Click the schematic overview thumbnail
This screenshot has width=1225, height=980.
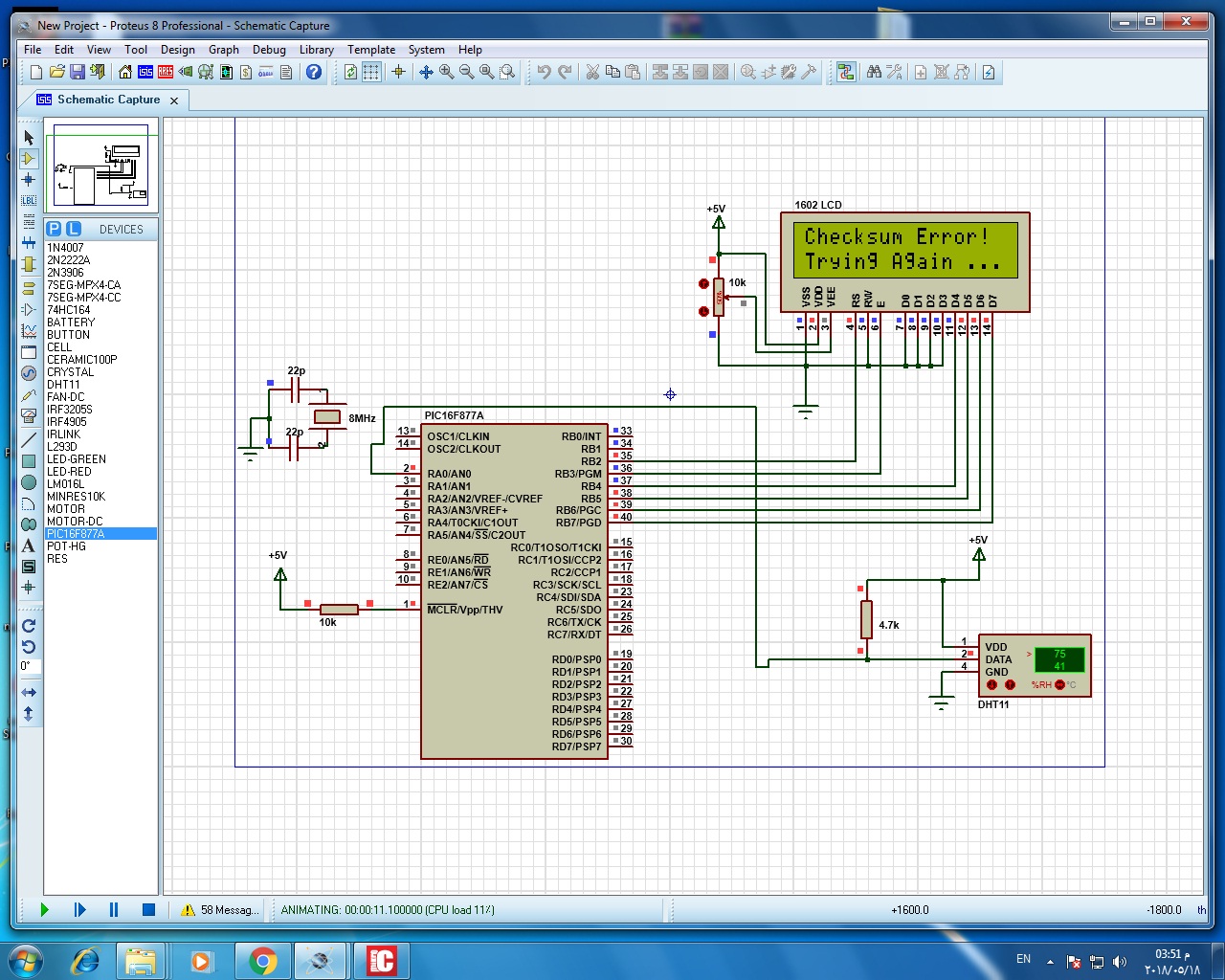[101, 166]
